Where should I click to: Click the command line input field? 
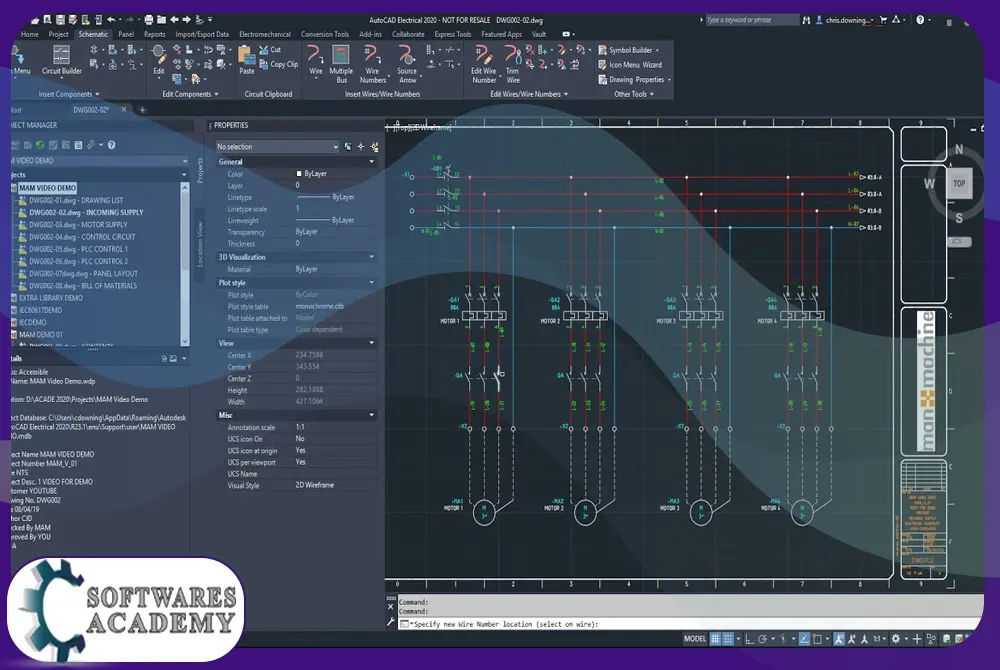[x=691, y=624]
